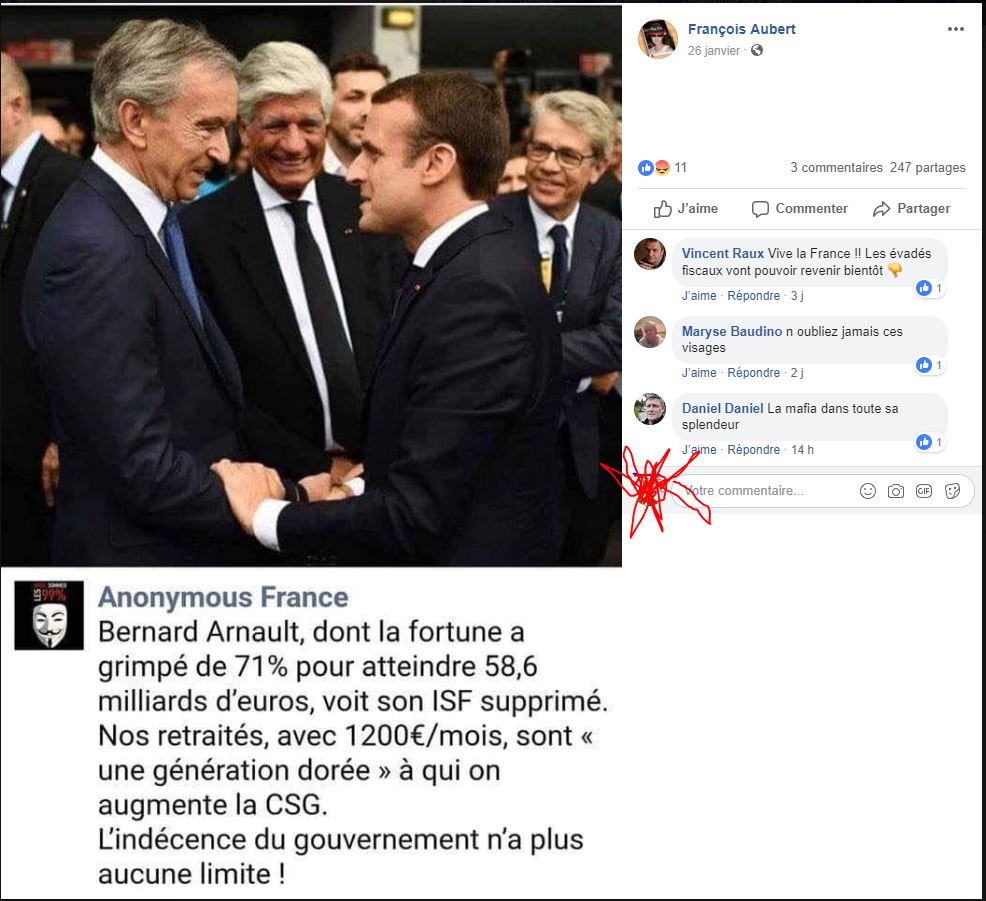
Task: Open Daniel Daniel's profile name link
Action: pyautogui.click(x=722, y=408)
